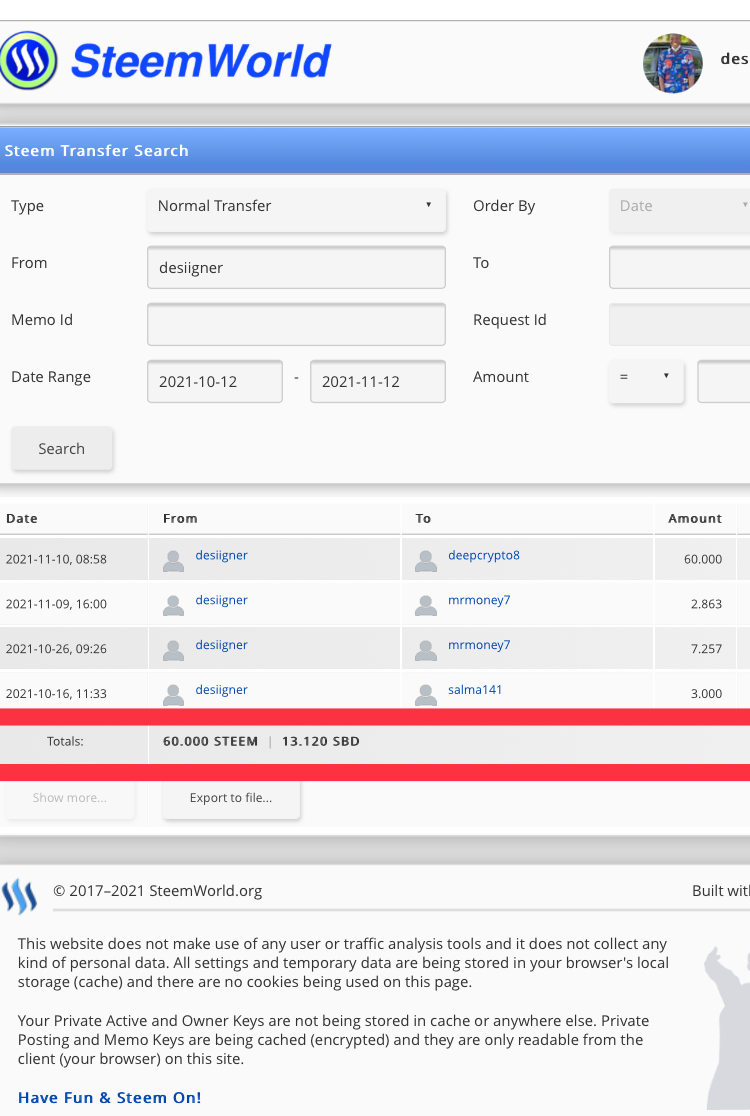Sort by the Amount column header
This screenshot has width=750, height=1116.
point(694,519)
